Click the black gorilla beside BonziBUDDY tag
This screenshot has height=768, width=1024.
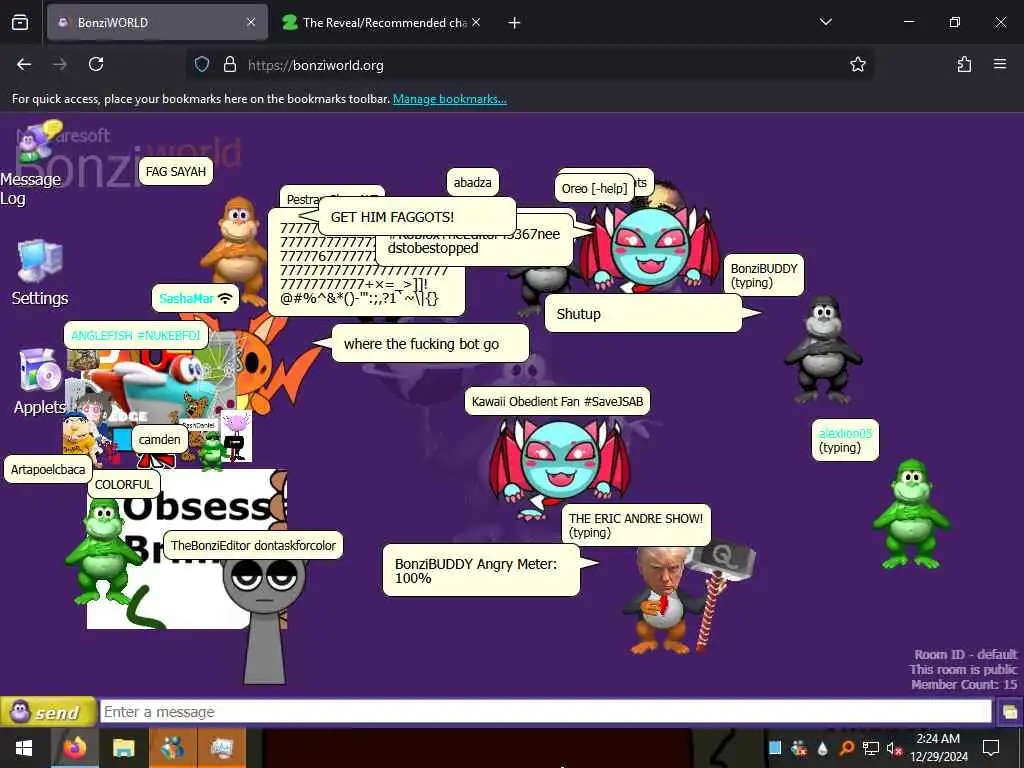point(823,349)
